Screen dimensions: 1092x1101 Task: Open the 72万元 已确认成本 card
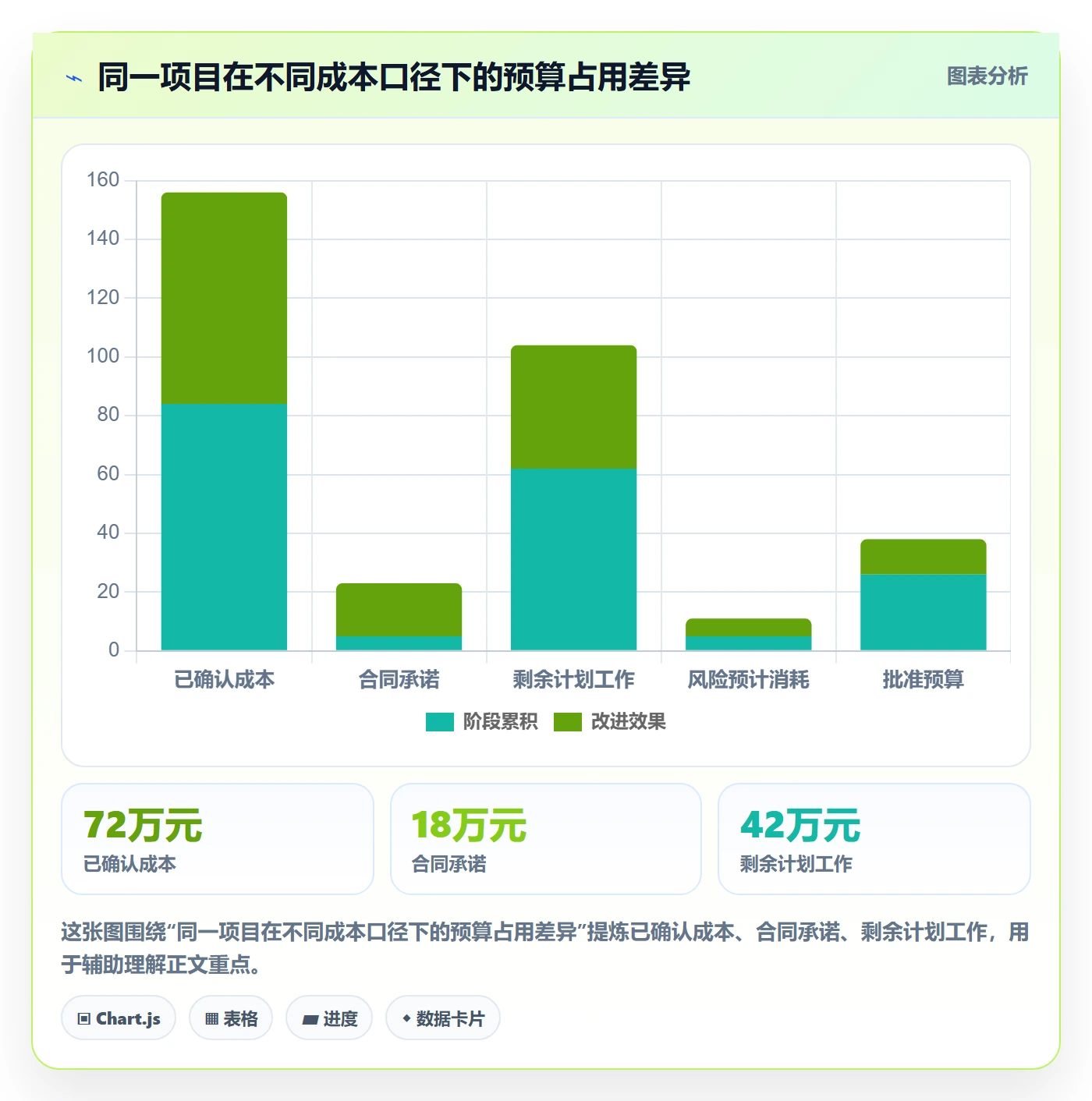[218, 839]
